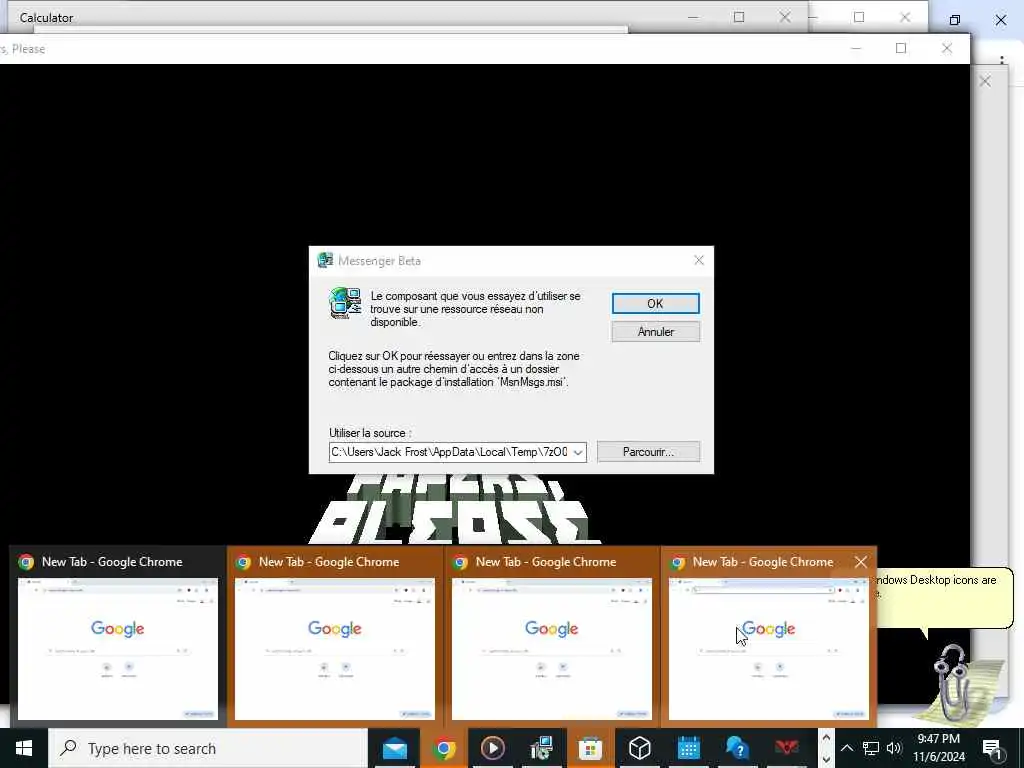Click the Chrome icon in first thumbnail header
Viewport: 1024px width, 768px height.
coord(27,562)
